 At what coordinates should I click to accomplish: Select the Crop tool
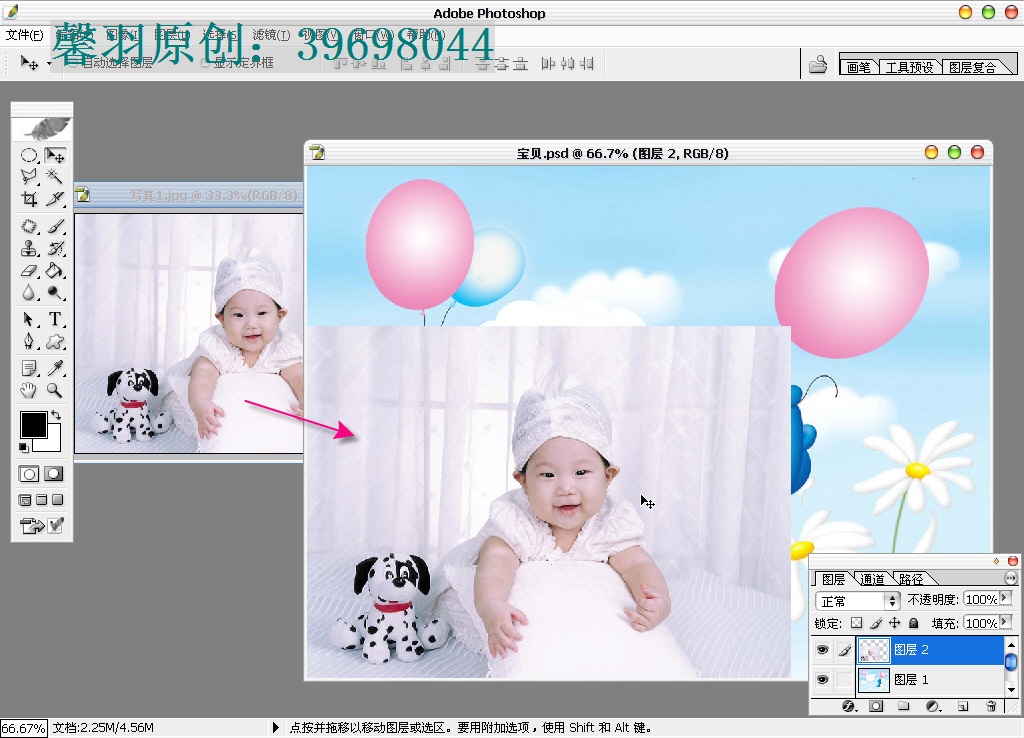point(29,199)
